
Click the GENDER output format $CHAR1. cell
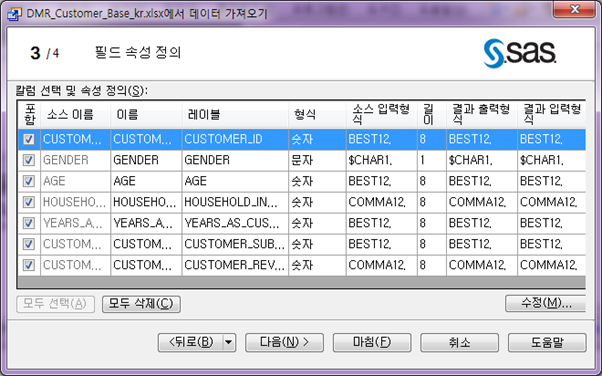[482, 160]
